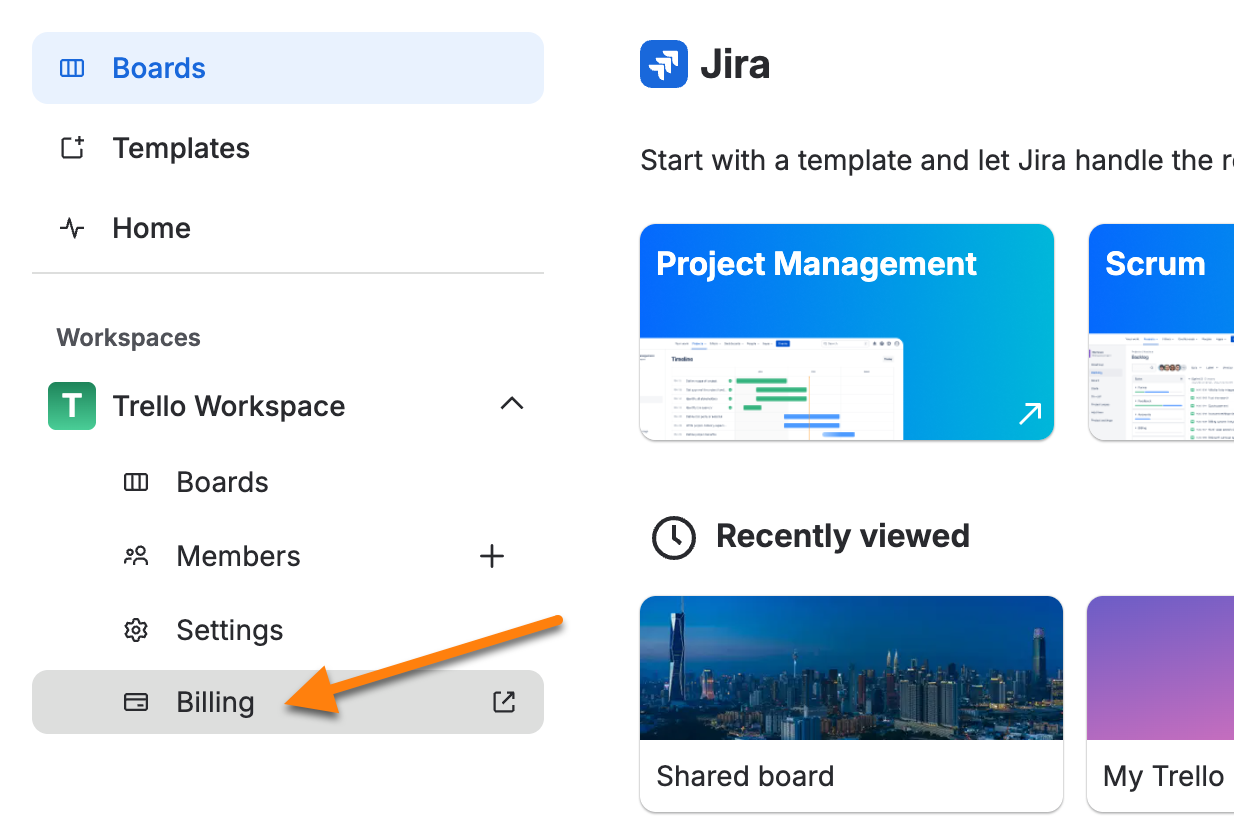
Task: Open workspace Members page
Action: pos(238,556)
